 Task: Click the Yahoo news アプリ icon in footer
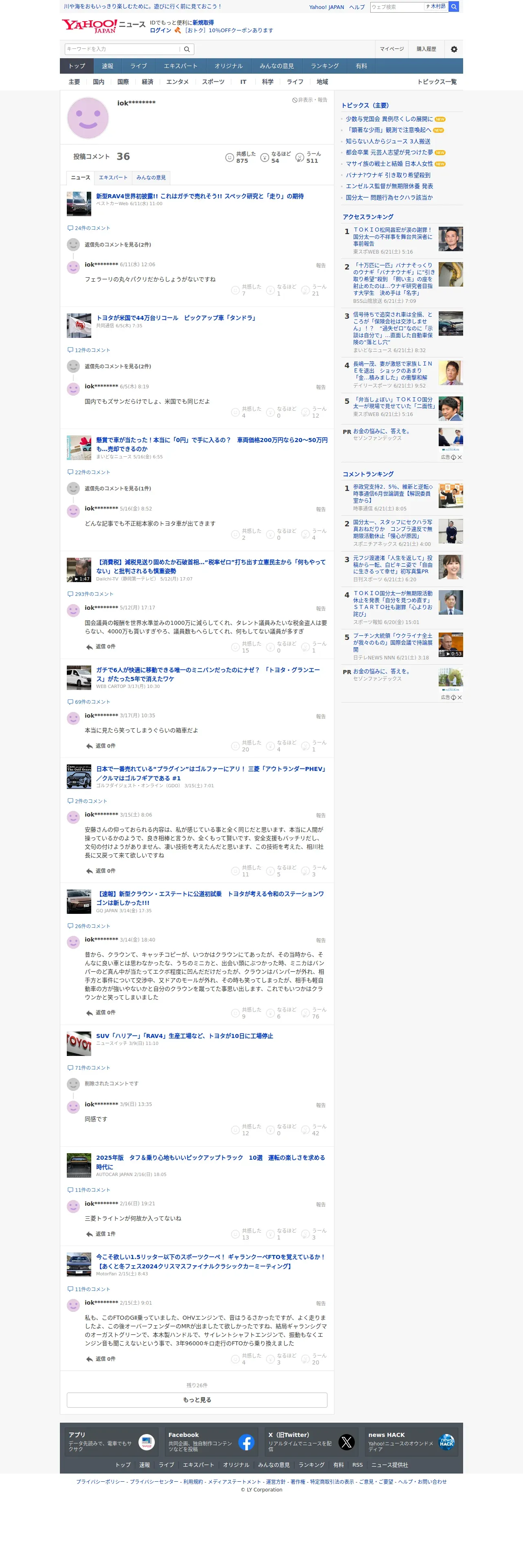coord(147,1441)
